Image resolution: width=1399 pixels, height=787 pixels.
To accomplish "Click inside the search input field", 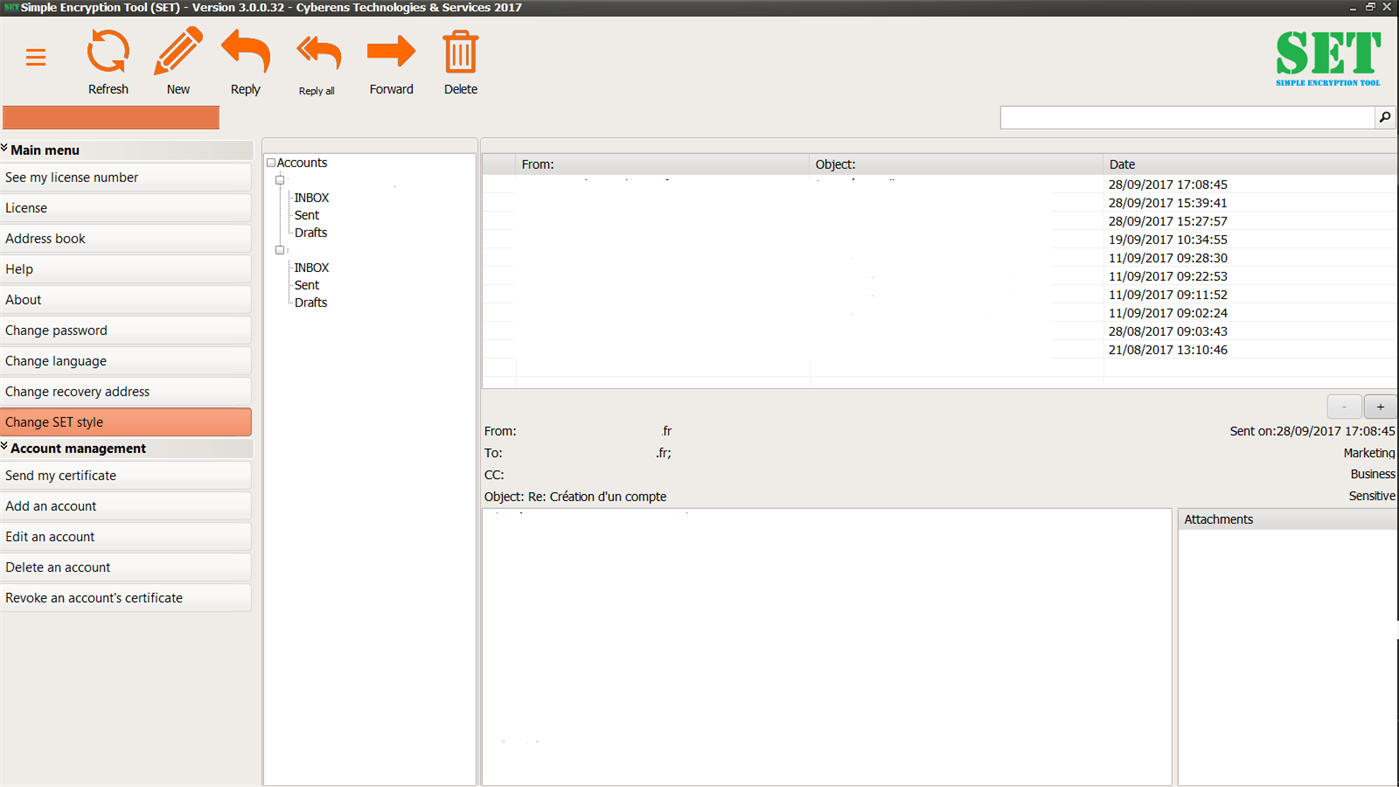I will point(1185,117).
